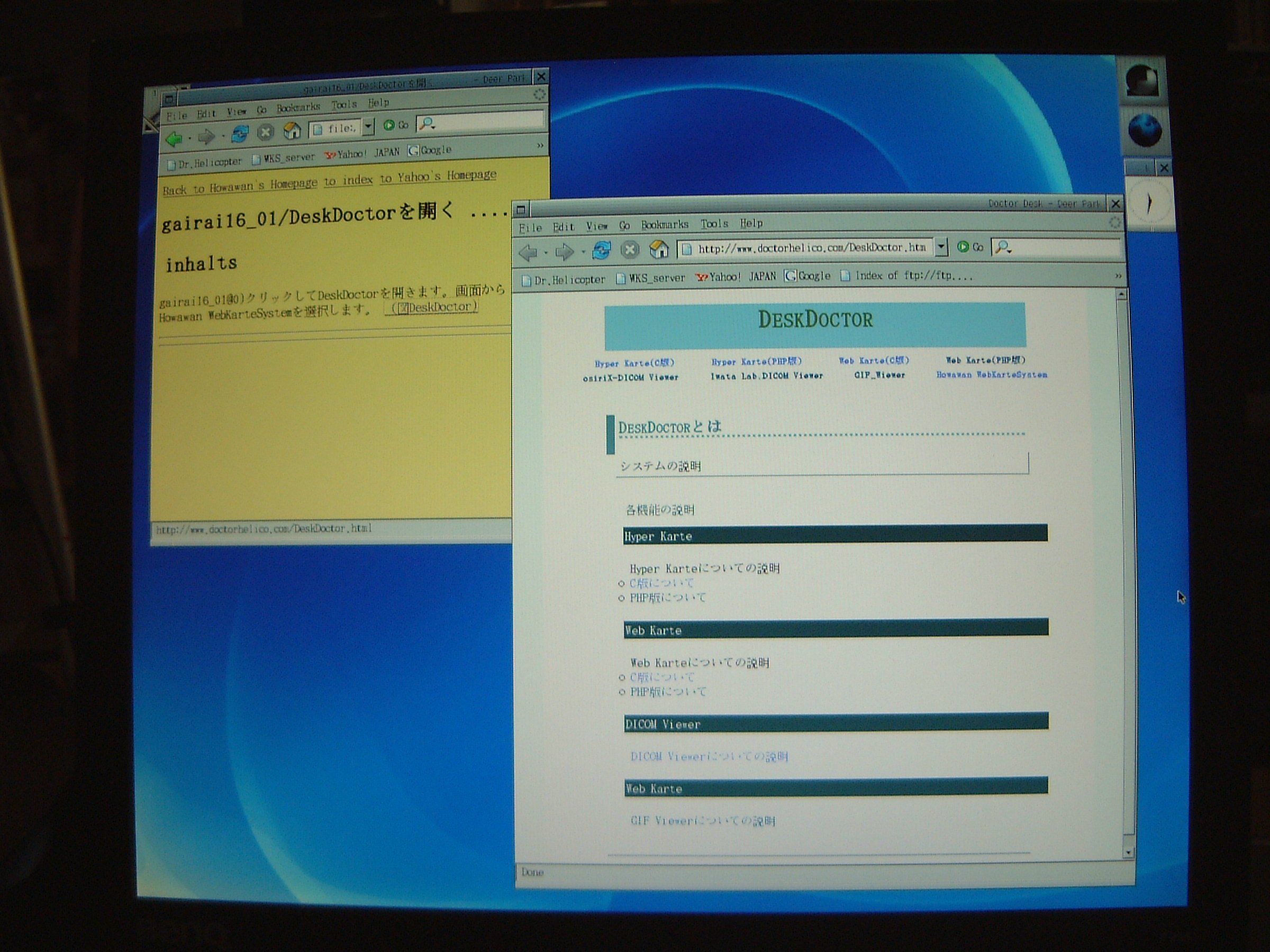Follow the Howawan WebKarteSystem link

(992, 374)
